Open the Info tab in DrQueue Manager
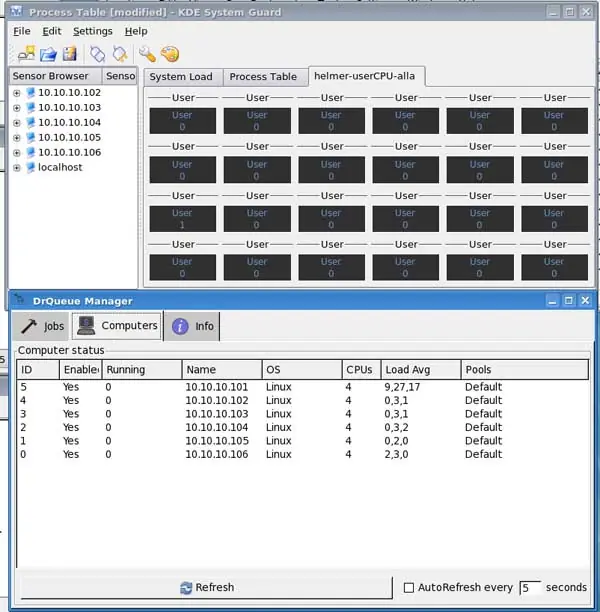The height and width of the screenshot is (612, 600). click(x=192, y=326)
